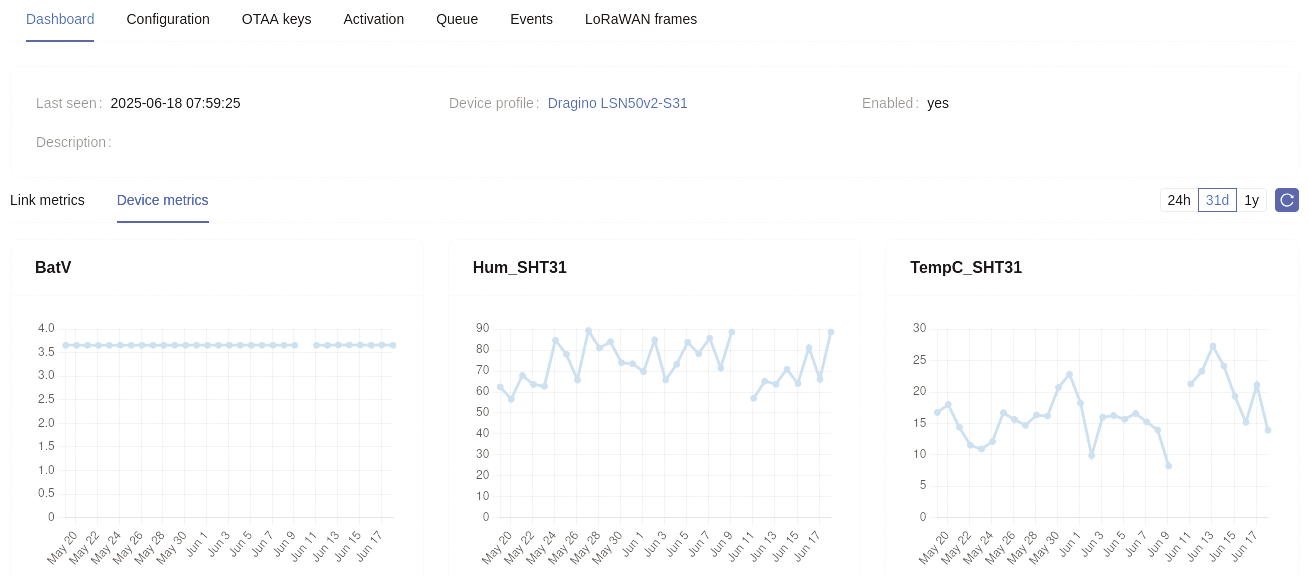Click the 30 axis label on TempC_SHT31 chart
1309x576 pixels.
[920, 328]
